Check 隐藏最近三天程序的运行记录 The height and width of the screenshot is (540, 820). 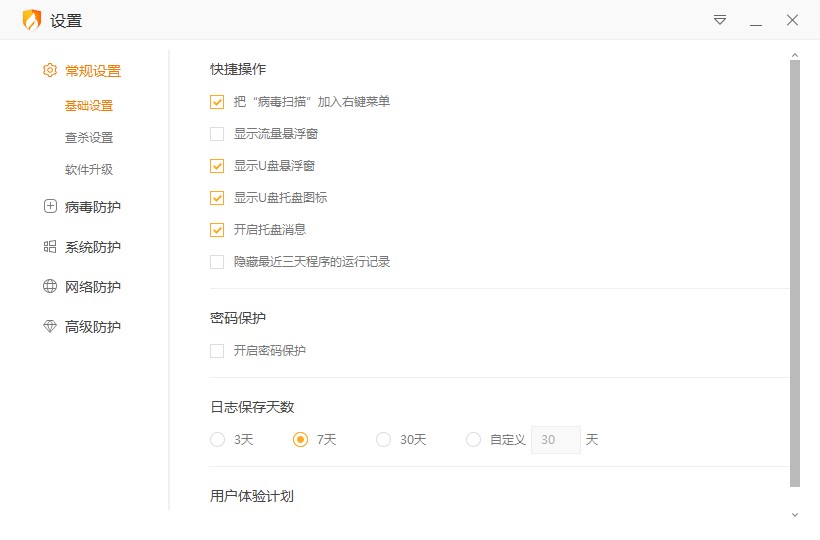tap(217, 261)
